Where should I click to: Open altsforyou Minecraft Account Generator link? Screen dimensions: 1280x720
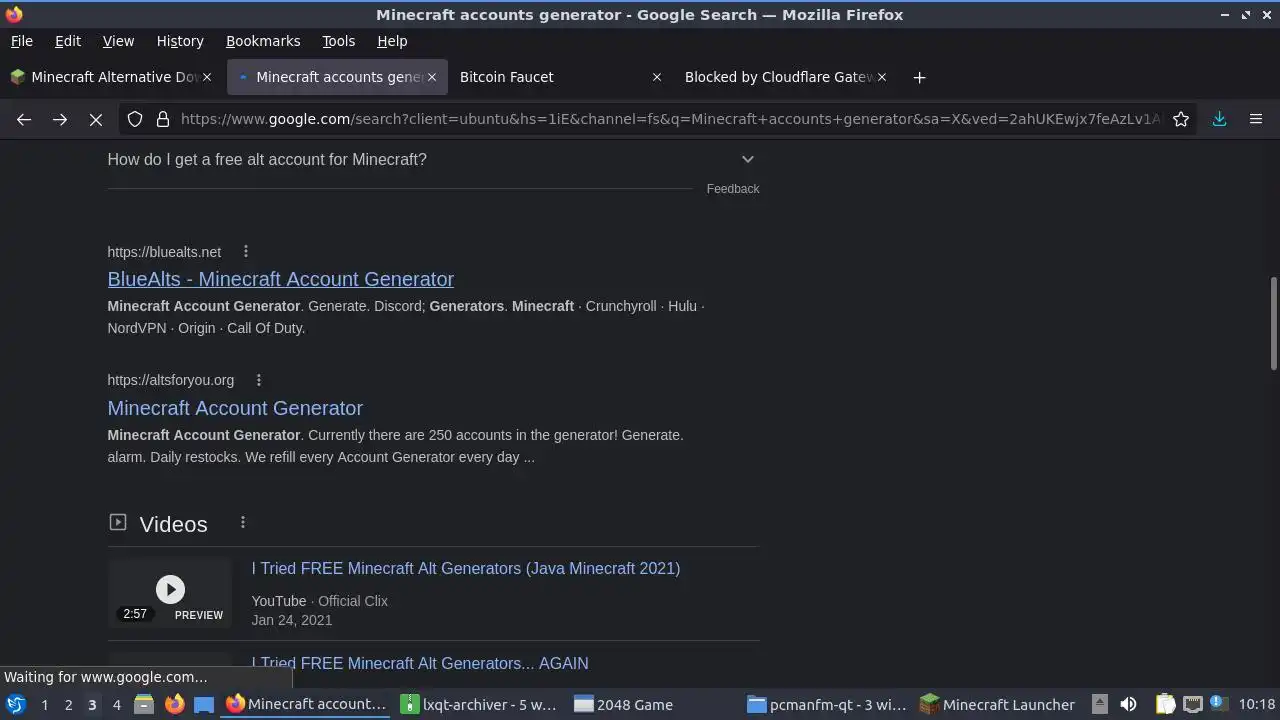(x=235, y=408)
